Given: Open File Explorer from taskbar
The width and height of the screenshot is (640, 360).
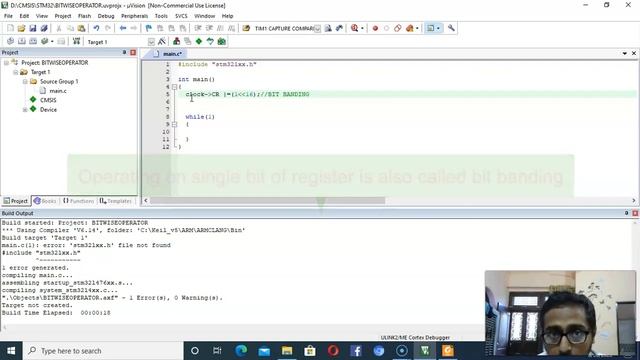Looking at the screenshot, I should pyautogui.click(x=287, y=351).
